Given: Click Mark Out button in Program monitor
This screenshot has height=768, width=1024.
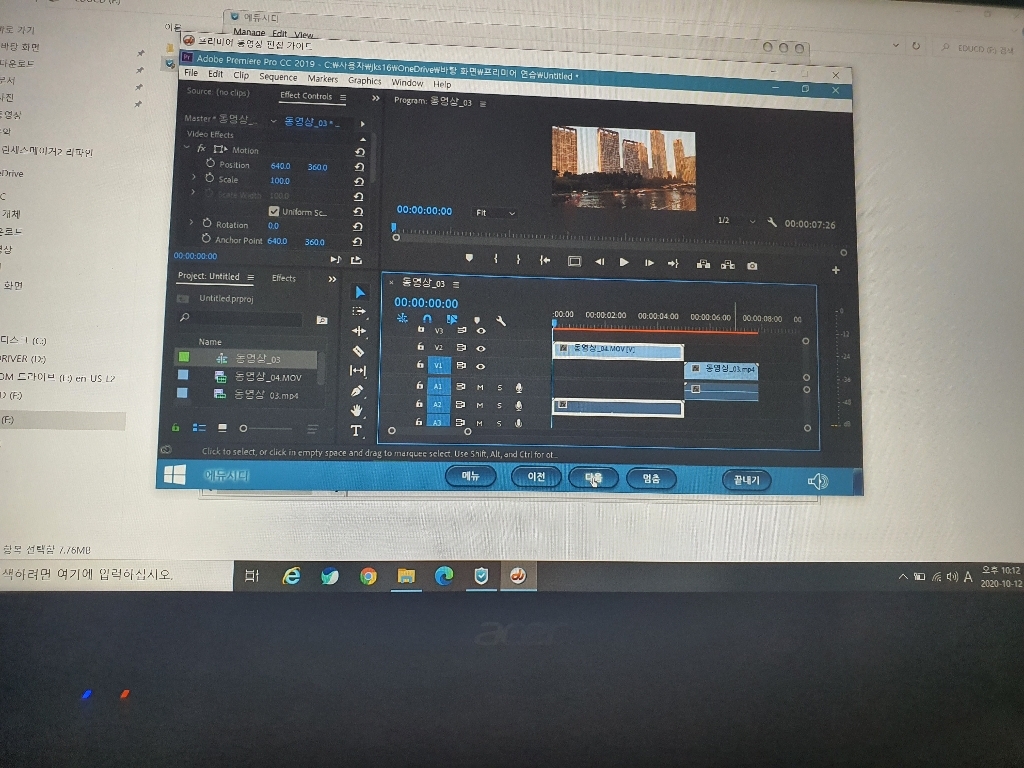Looking at the screenshot, I should [518, 260].
